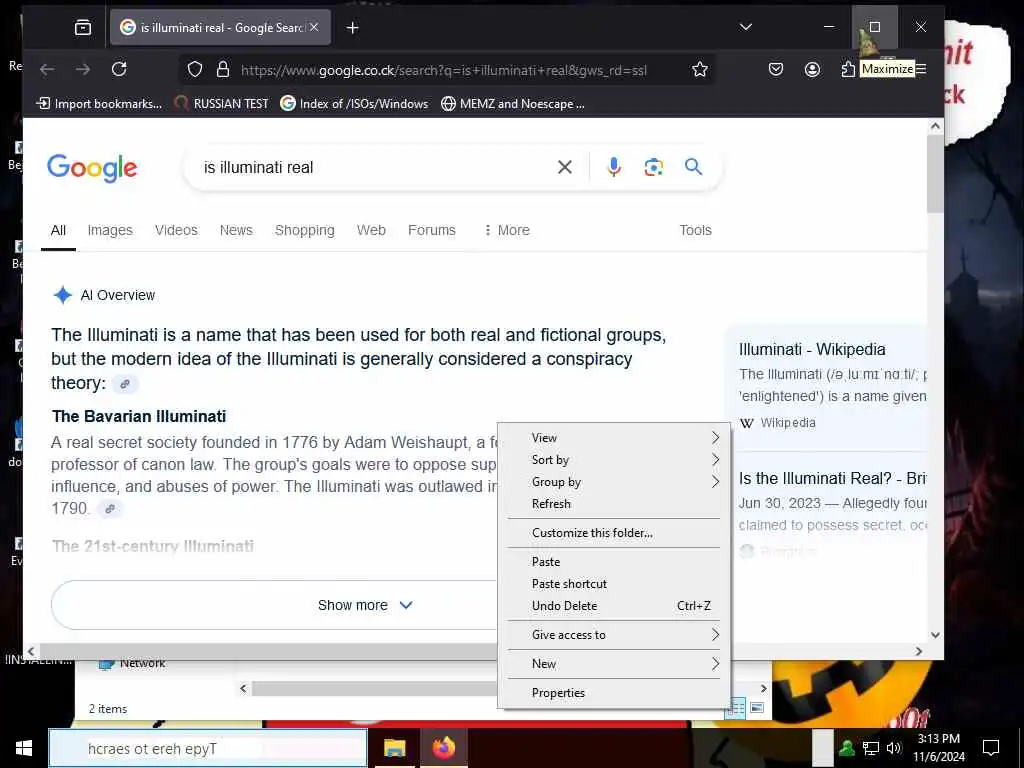Image resolution: width=1024 pixels, height=768 pixels.
Task: Switch to News results tab
Action: point(236,230)
